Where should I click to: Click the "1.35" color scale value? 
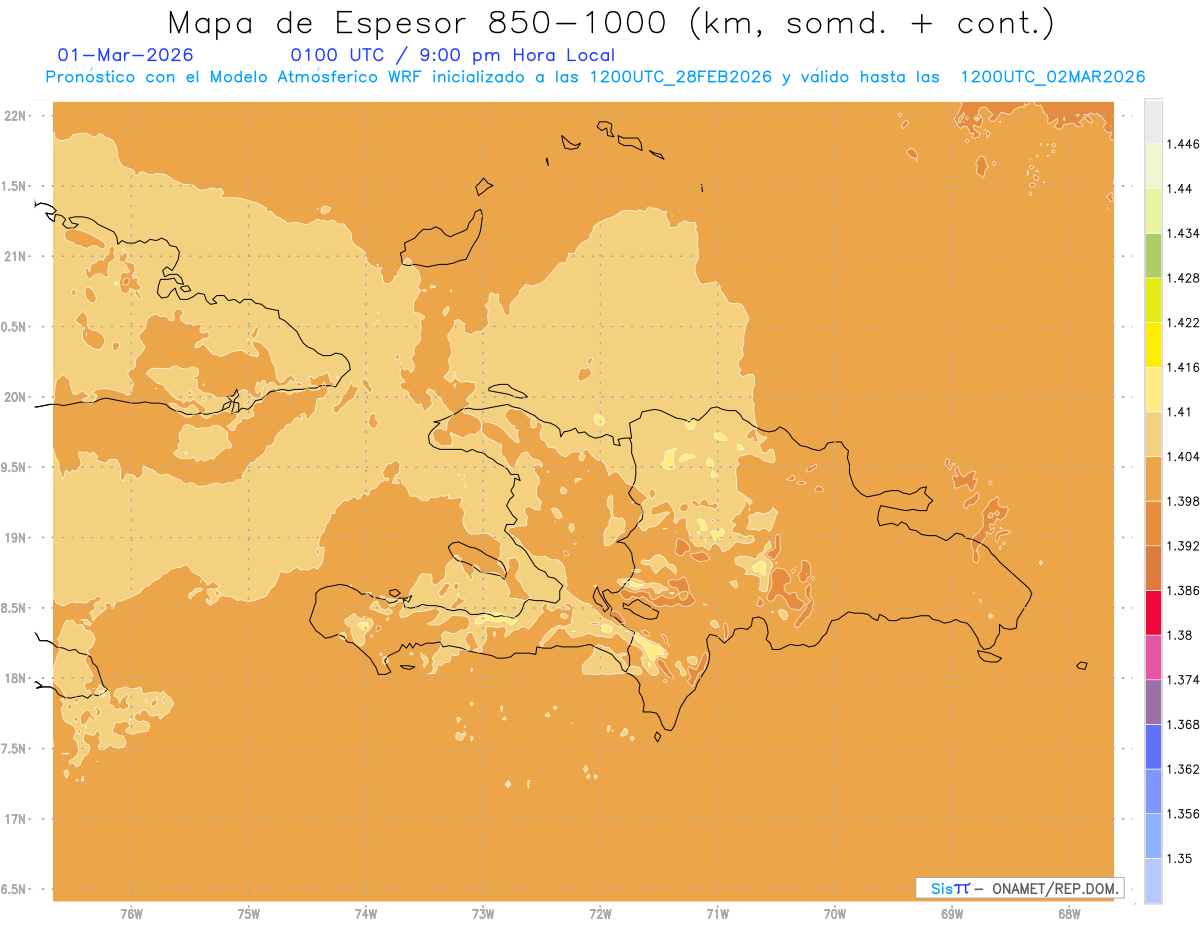click(x=1179, y=859)
